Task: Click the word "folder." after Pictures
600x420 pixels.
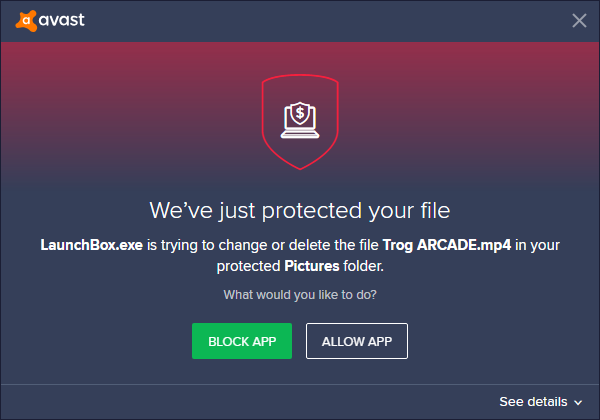Action: pos(363,266)
